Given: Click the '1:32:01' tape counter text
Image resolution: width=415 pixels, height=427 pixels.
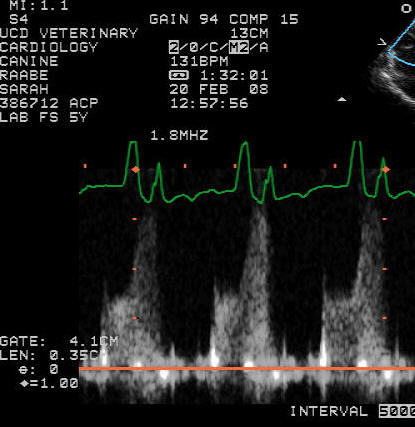Looking at the screenshot, I should pos(234,75).
